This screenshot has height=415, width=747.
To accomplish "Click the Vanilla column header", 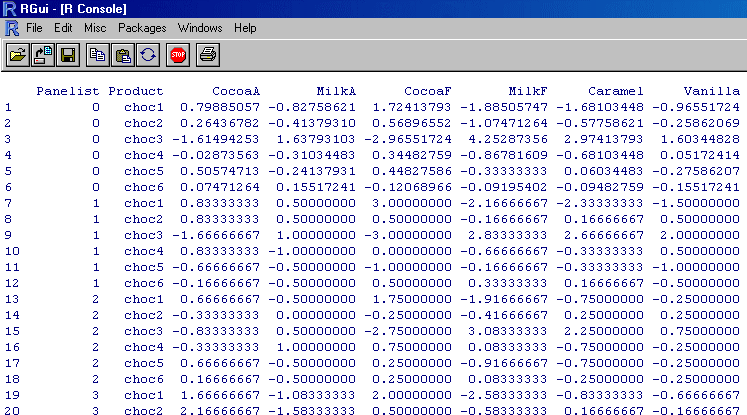I will point(712,91).
